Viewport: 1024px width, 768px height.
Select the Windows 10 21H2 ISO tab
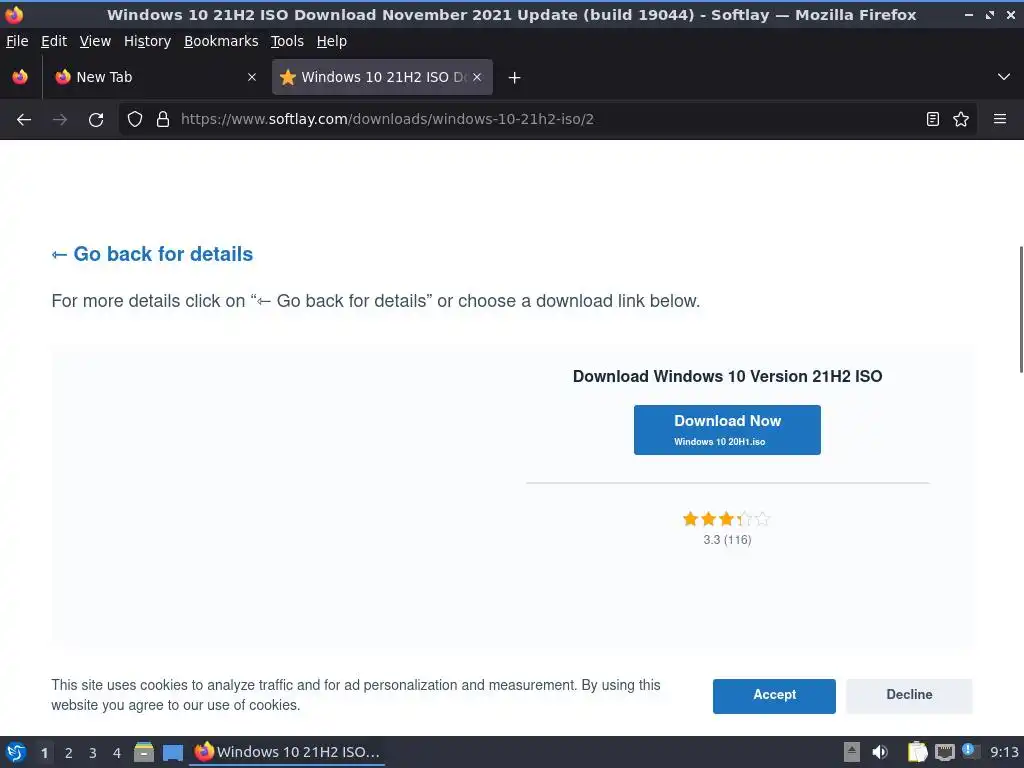382,77
